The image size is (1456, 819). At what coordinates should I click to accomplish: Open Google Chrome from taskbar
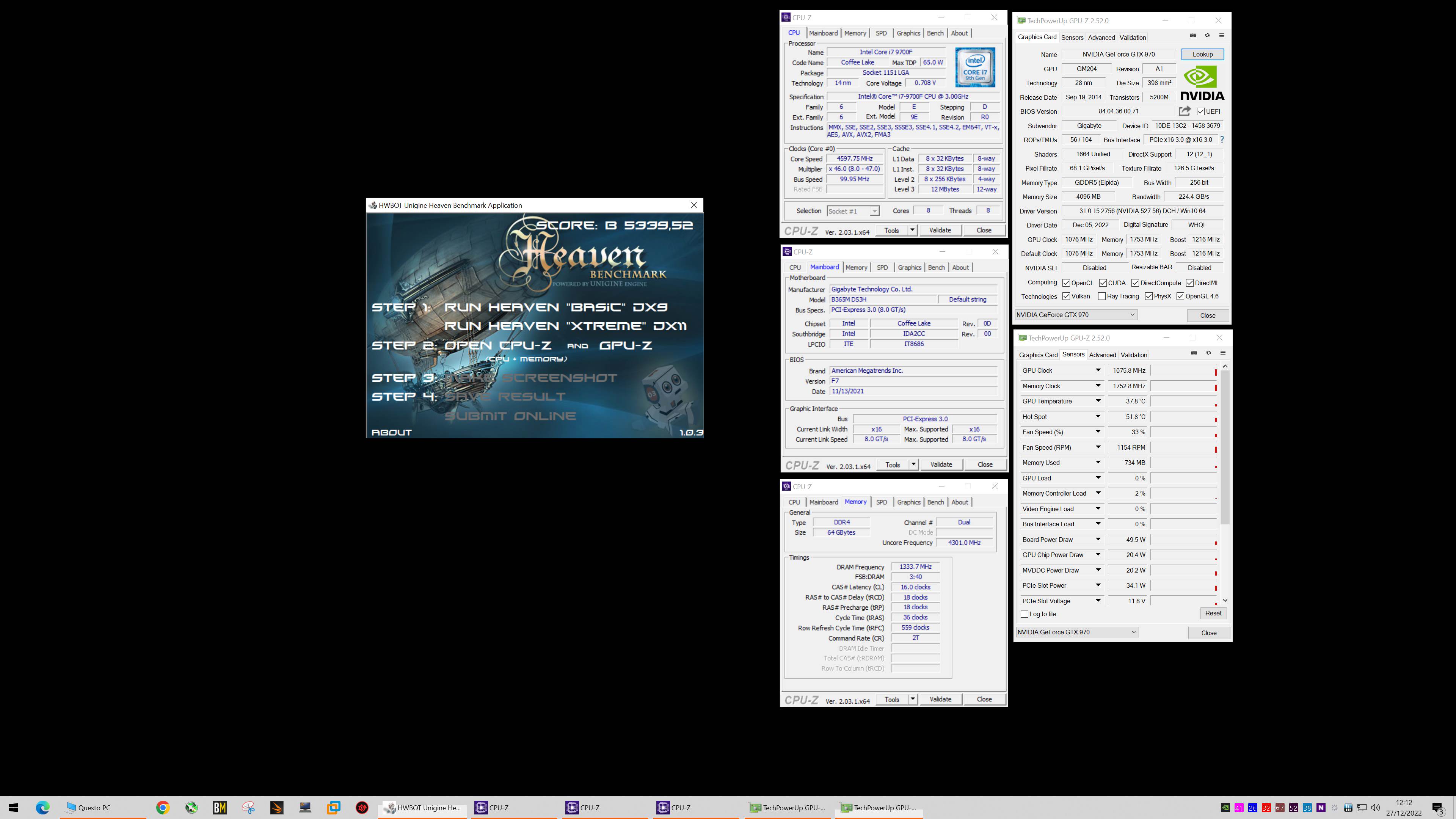tap(163, 808)
